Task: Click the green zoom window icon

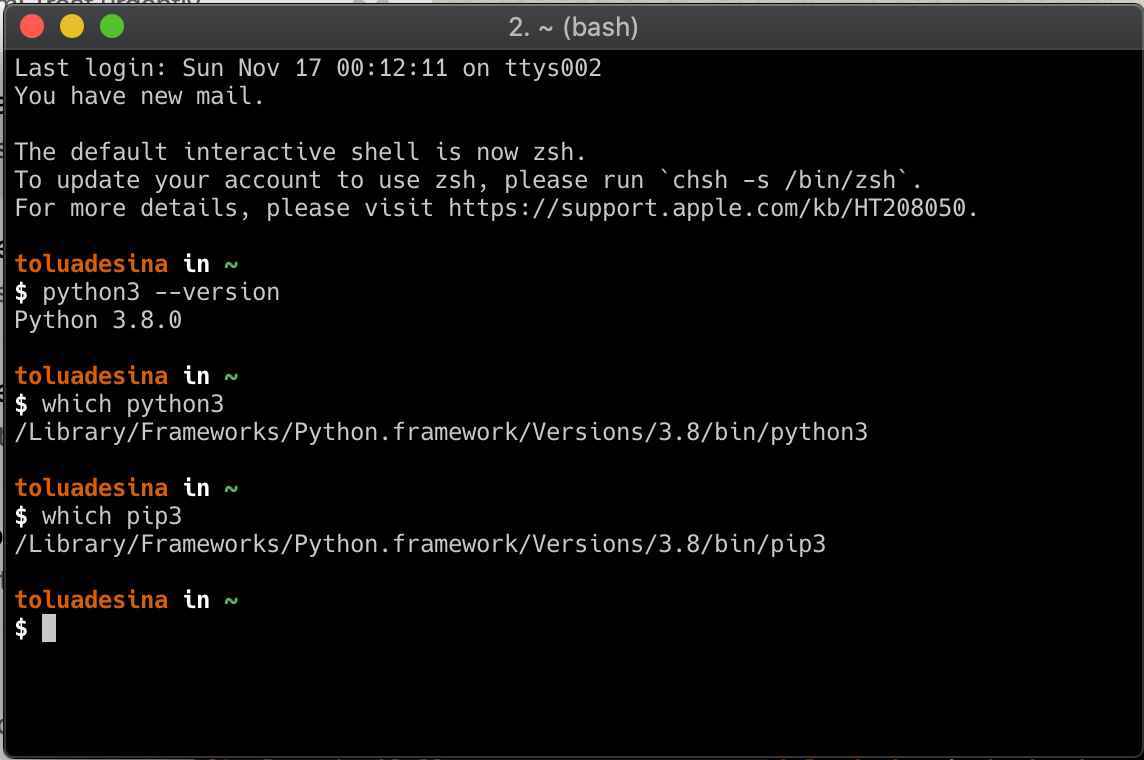Action: 112,27
